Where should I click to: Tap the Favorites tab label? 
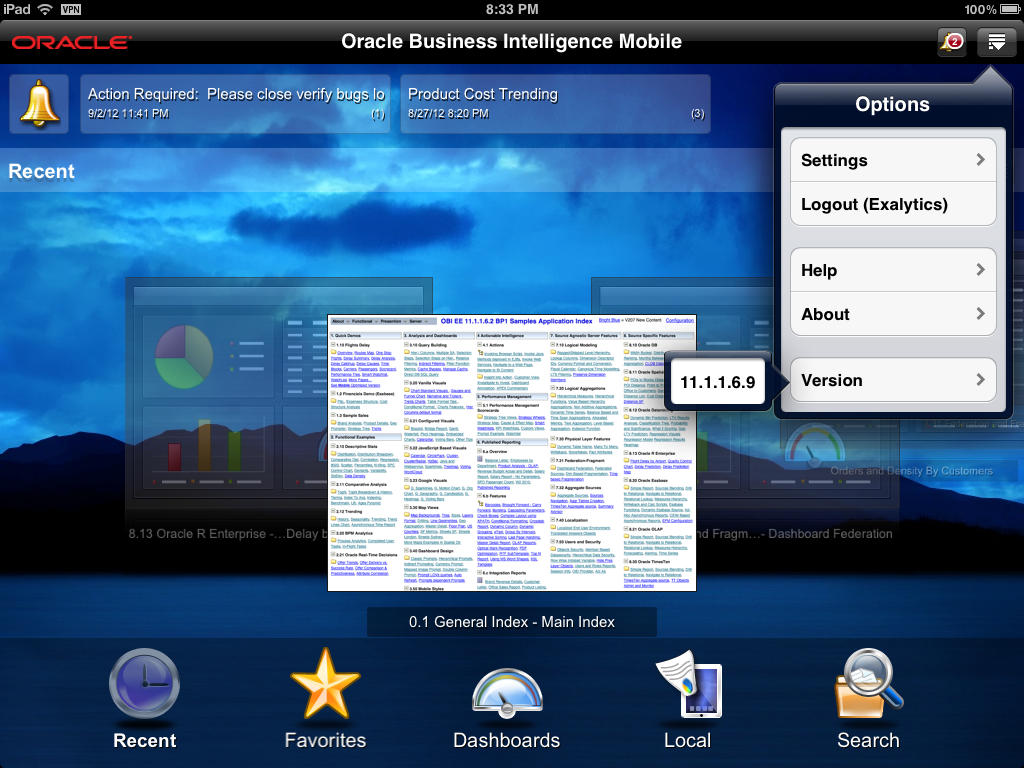325,741
